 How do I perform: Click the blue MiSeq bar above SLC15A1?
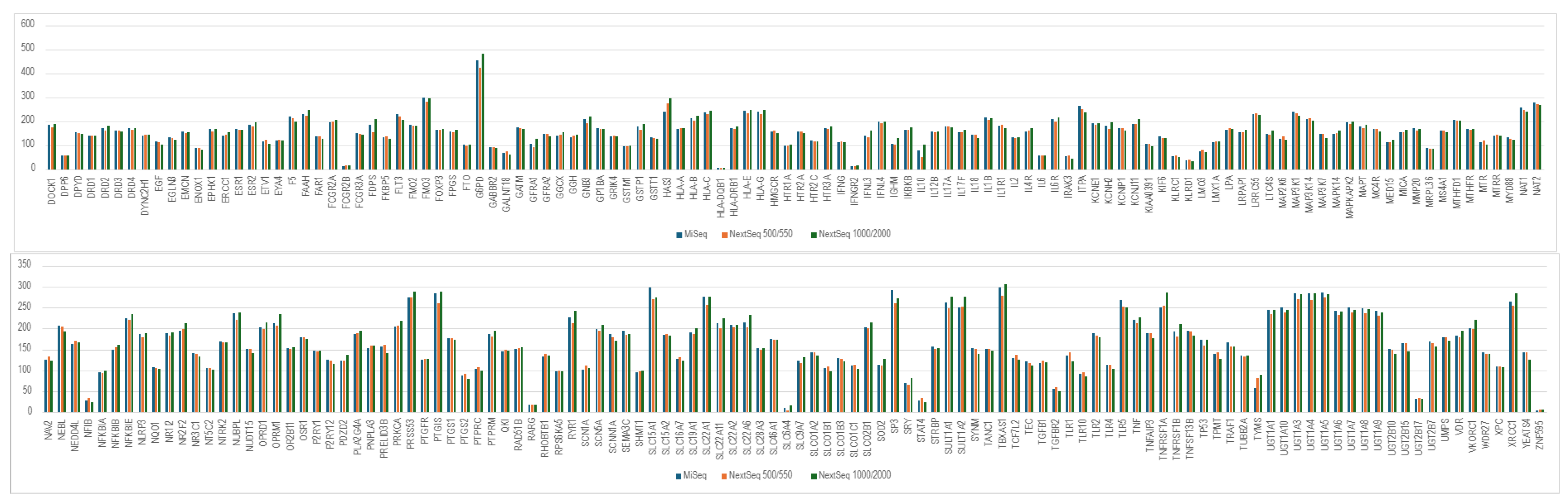[x=650, y=350]
